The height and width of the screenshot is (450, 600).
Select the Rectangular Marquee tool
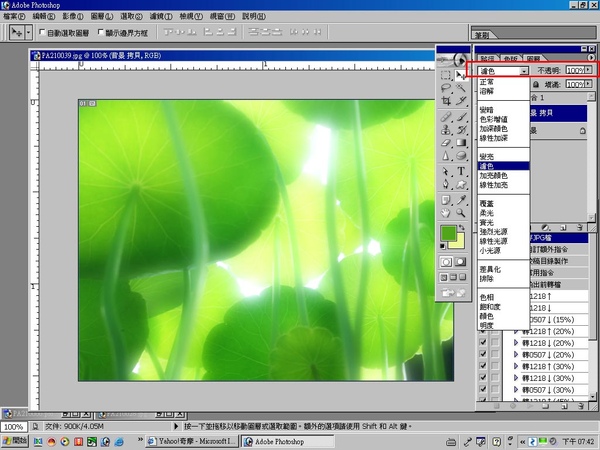445,75
